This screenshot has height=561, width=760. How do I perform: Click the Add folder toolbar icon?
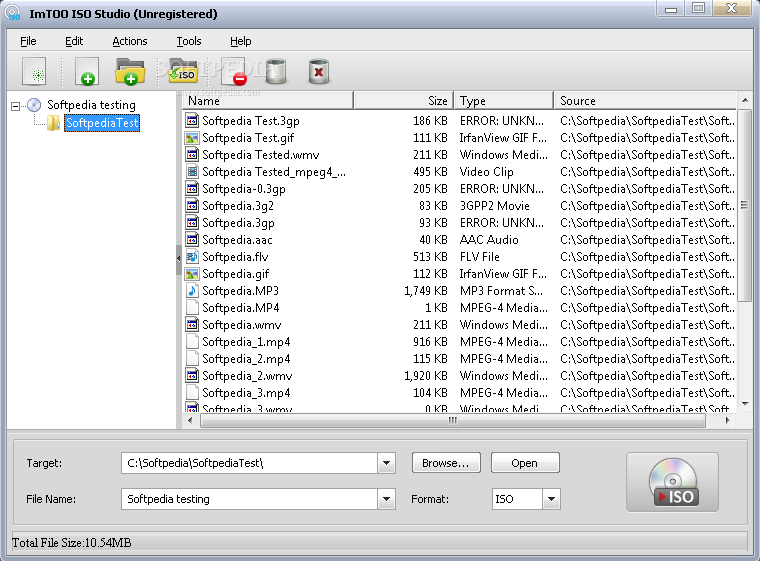pos(130,72)
